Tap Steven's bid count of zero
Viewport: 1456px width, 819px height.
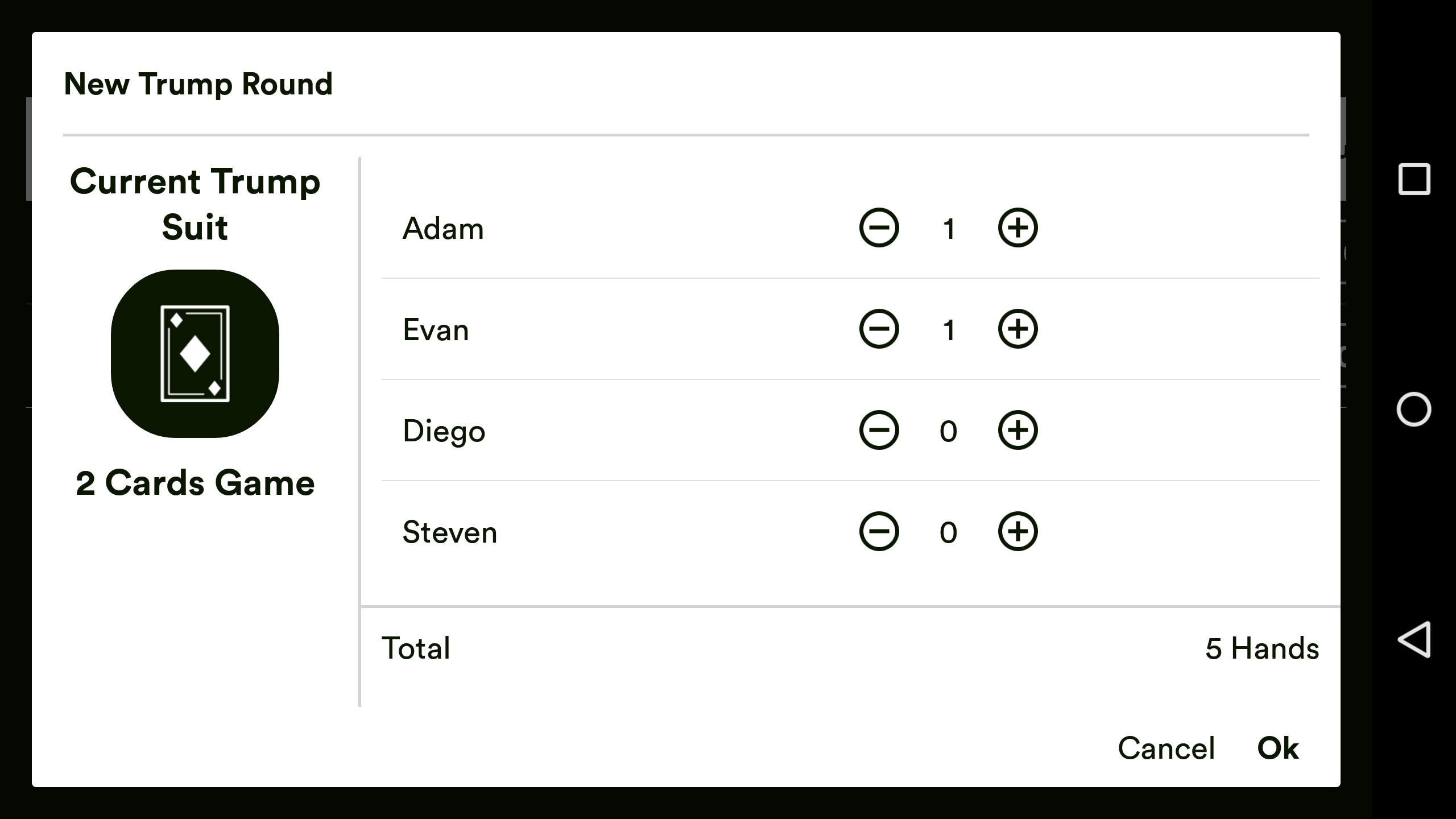coord(949,532)
